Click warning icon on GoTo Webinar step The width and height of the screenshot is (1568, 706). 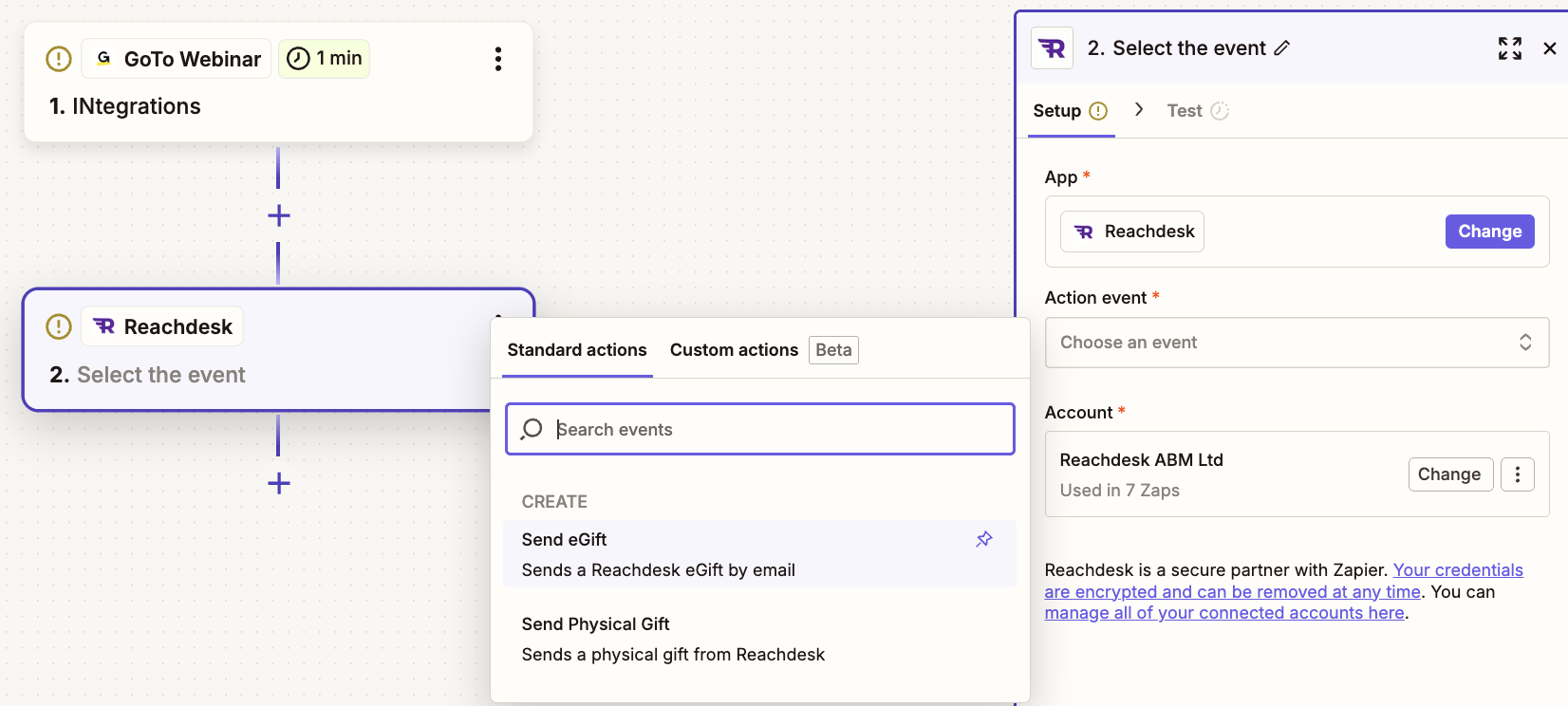(x=59, y=59)
